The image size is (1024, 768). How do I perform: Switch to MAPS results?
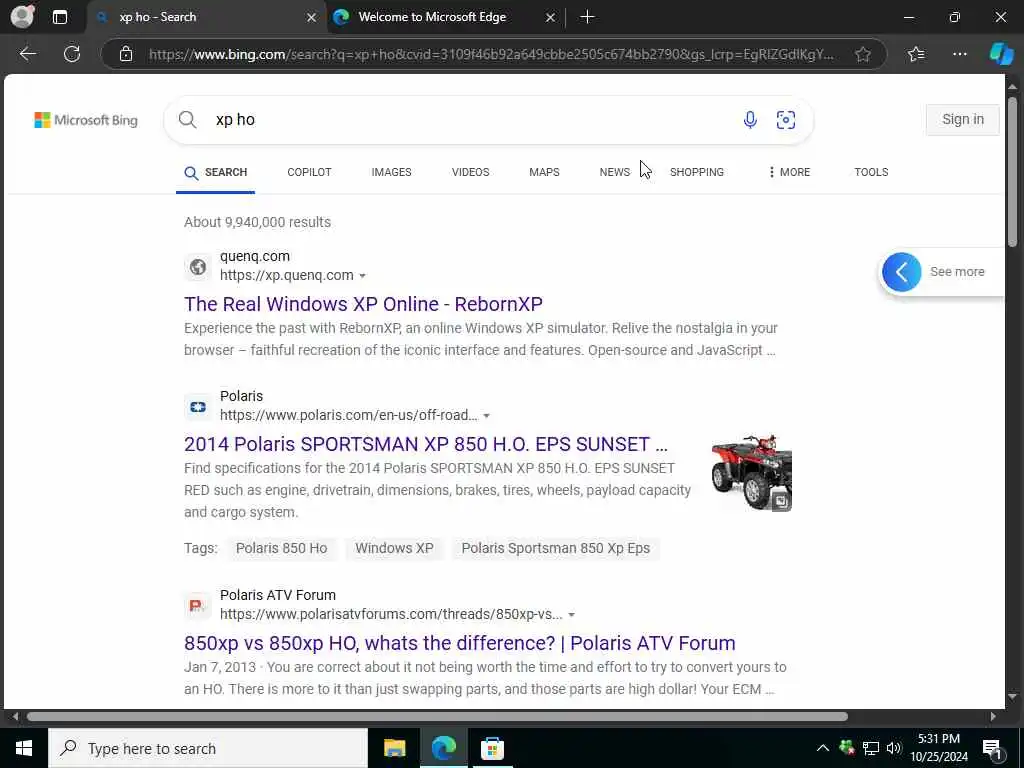point(544,172)
